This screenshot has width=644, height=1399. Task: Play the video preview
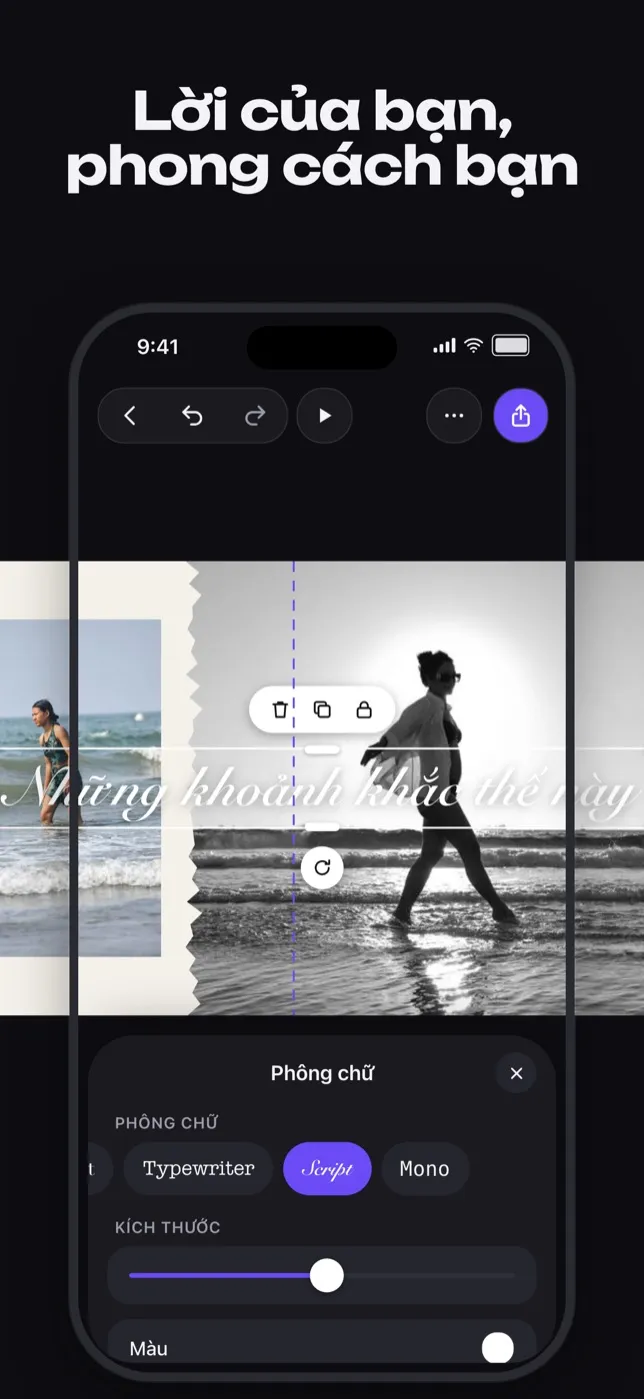[325, 416]
